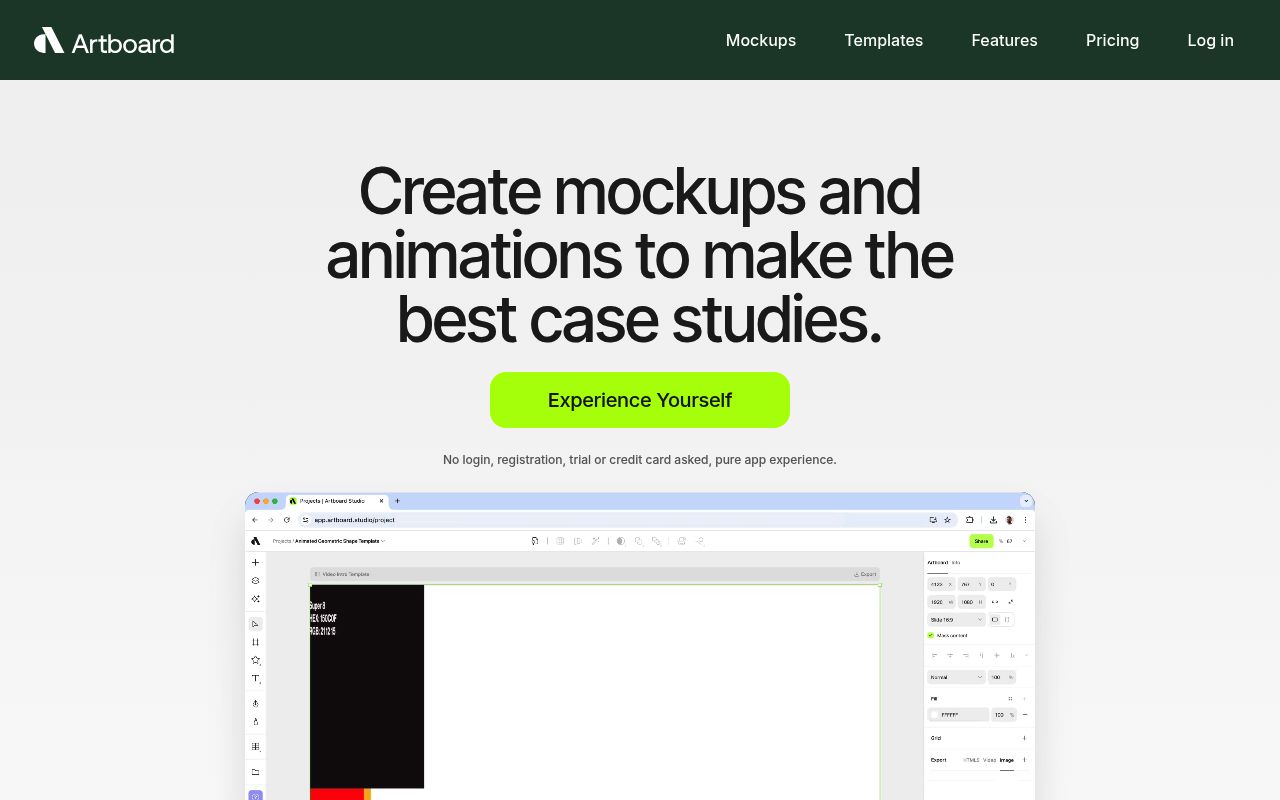The image size is (1280, 800).
Task: Switch to the Artboard tab in right panel
Action: 937,562
